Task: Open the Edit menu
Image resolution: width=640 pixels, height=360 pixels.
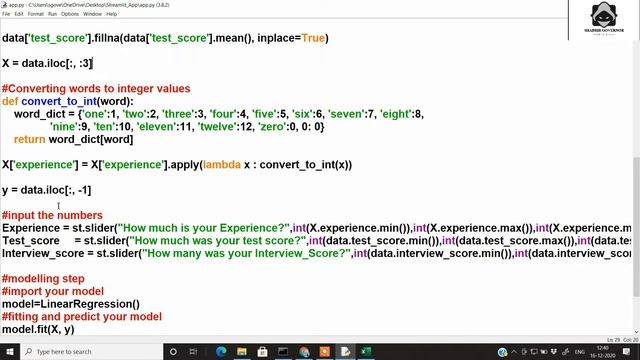Action: pos(19,14)
